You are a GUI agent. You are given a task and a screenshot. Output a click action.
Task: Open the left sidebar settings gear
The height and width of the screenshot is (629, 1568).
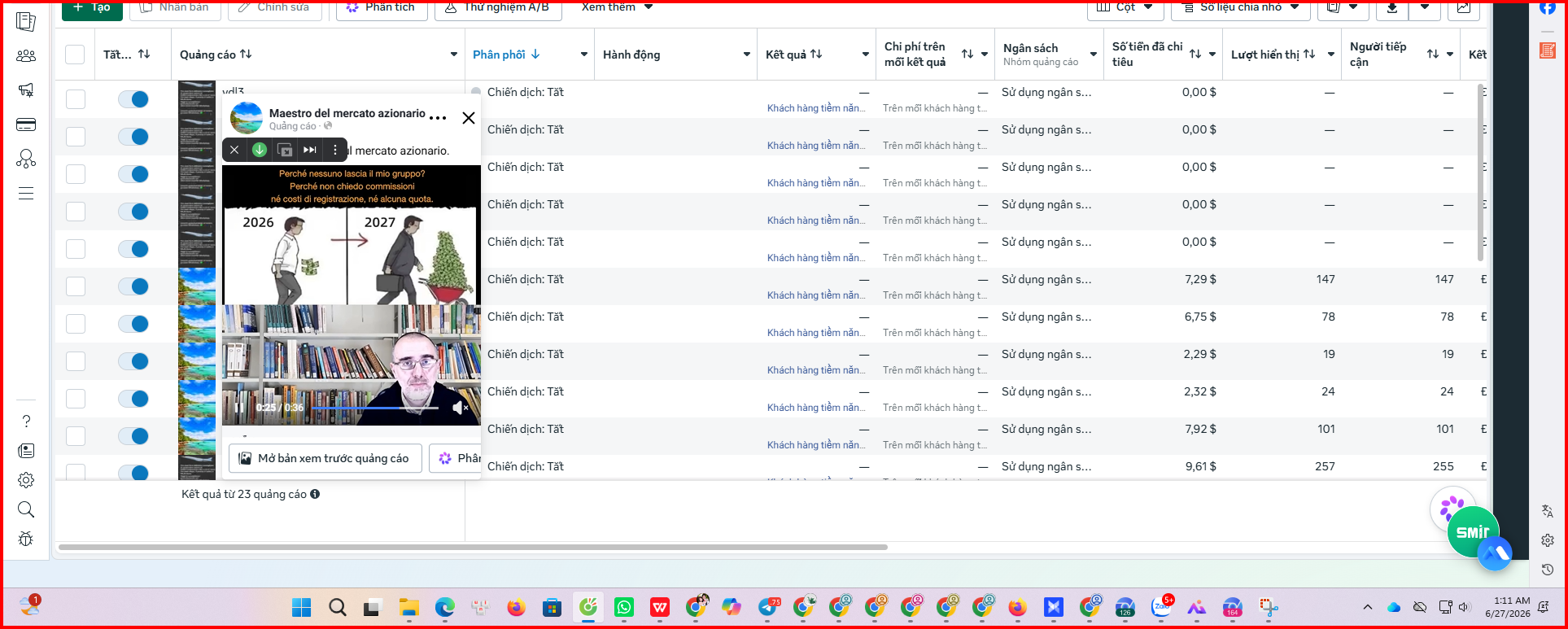point(26,480)
